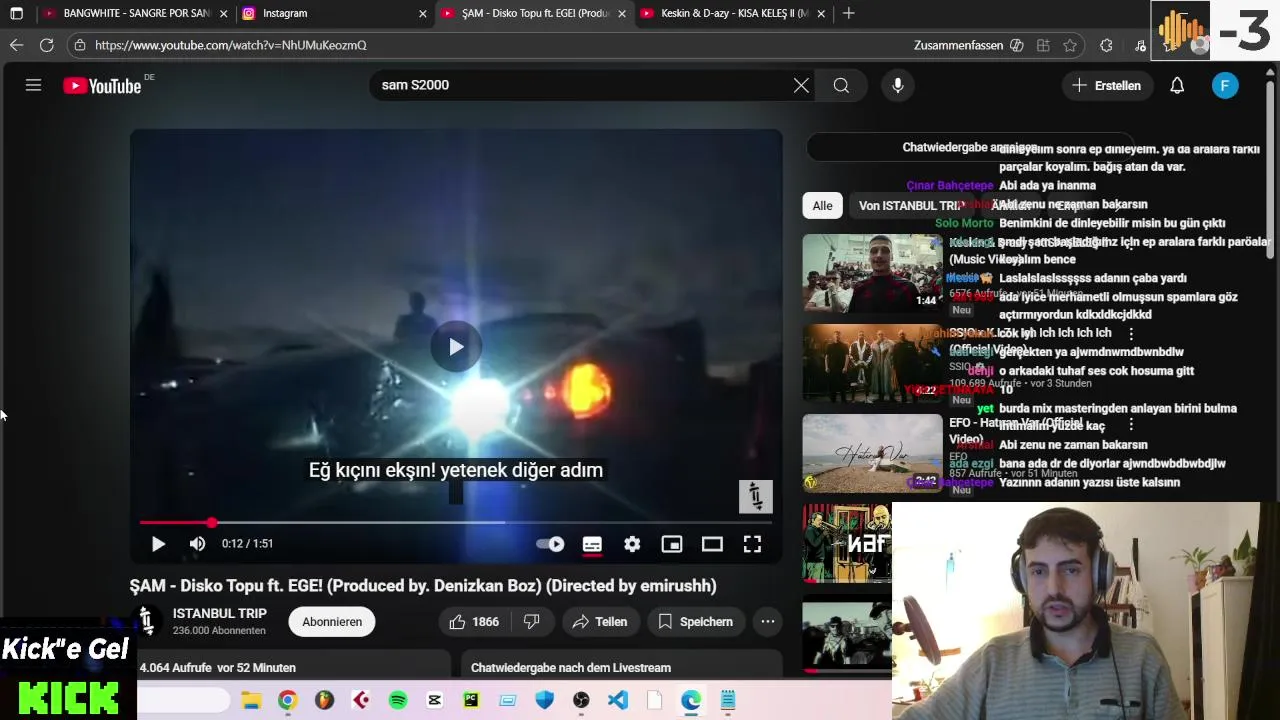The height and width of the screenshot is (720, 1280).
Task: Like the video showing 1866 likes
Action: click(474, 622)
